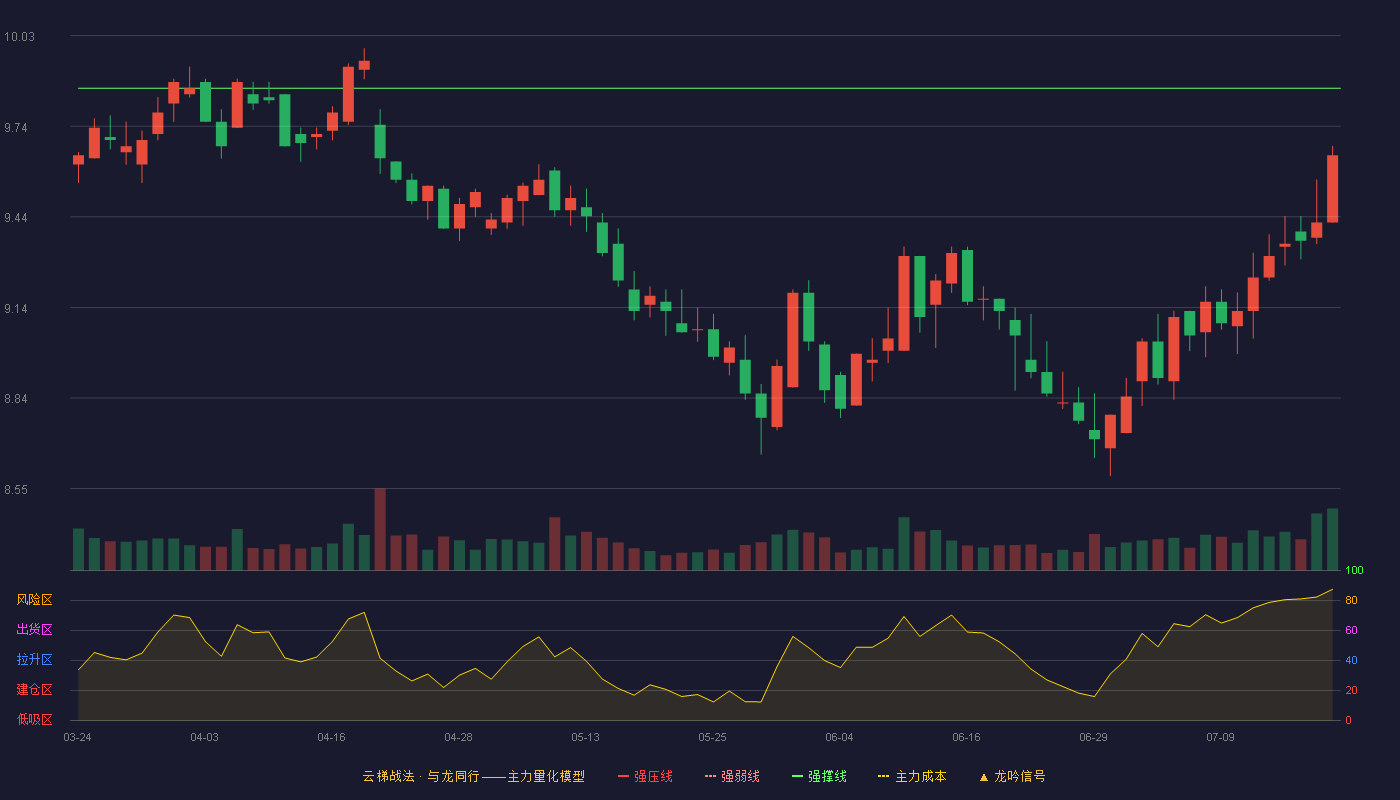Image resolution: width=1400 pixels, height=800 pixels.
Task: Click the 05-25 date label
Action: click(712, 737)
